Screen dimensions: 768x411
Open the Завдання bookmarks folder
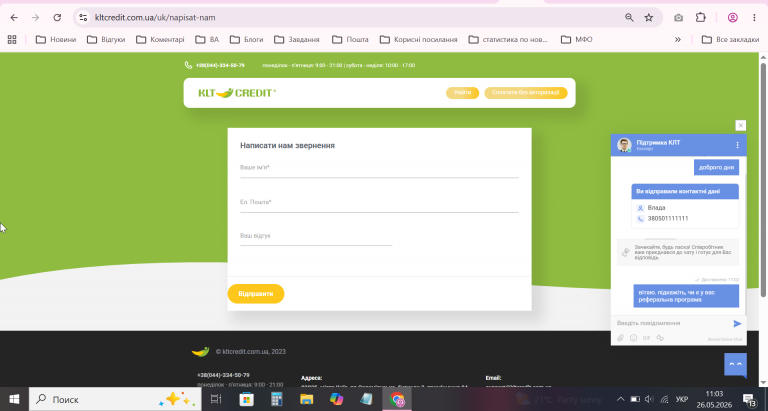click(x=297, y=40)
